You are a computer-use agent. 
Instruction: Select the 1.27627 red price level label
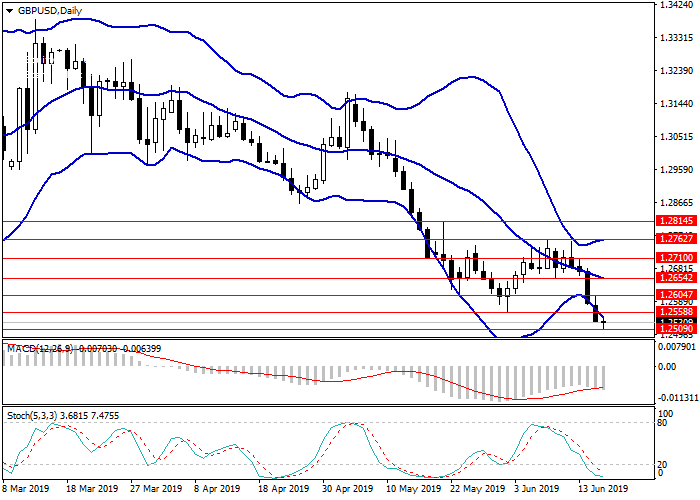pos(676,239)
